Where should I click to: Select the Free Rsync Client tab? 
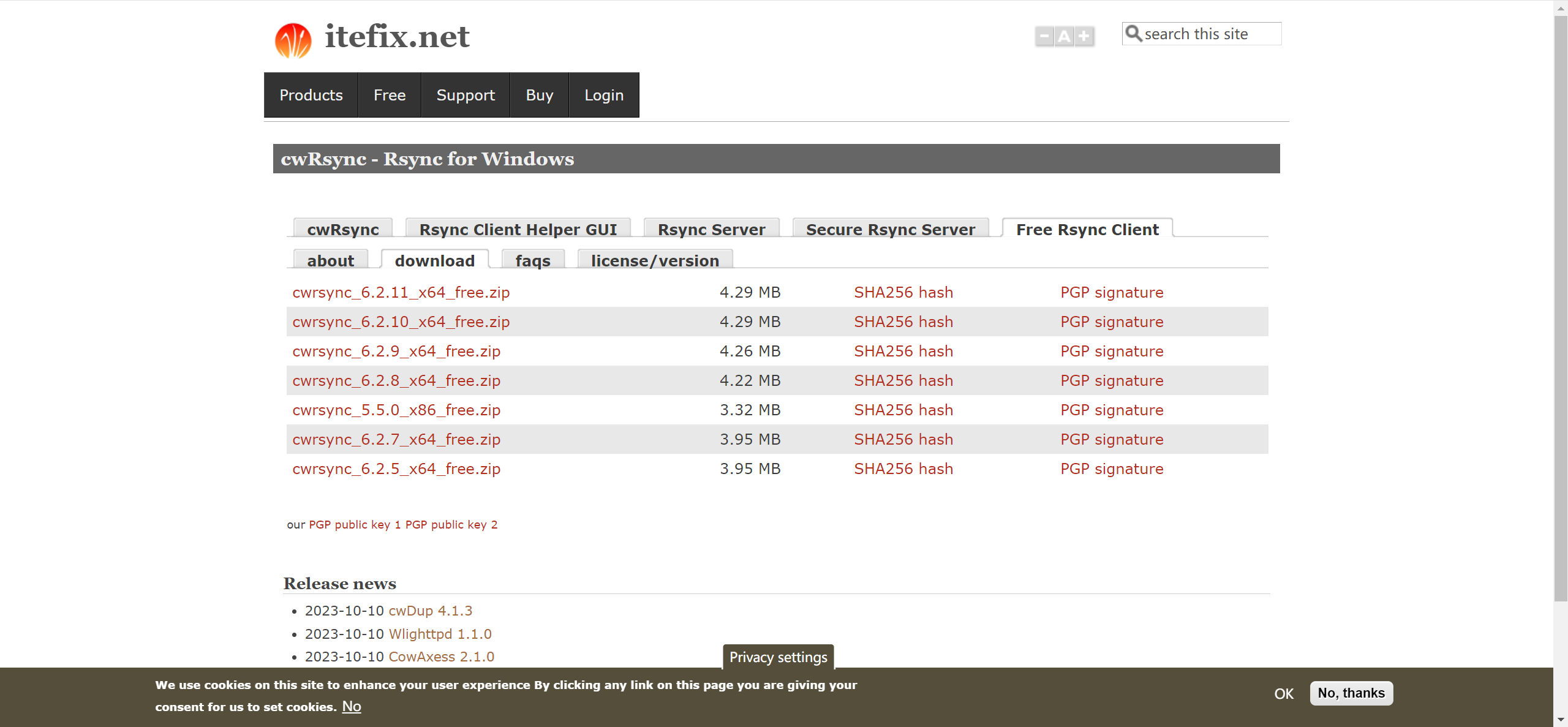tap(1087, 229)
